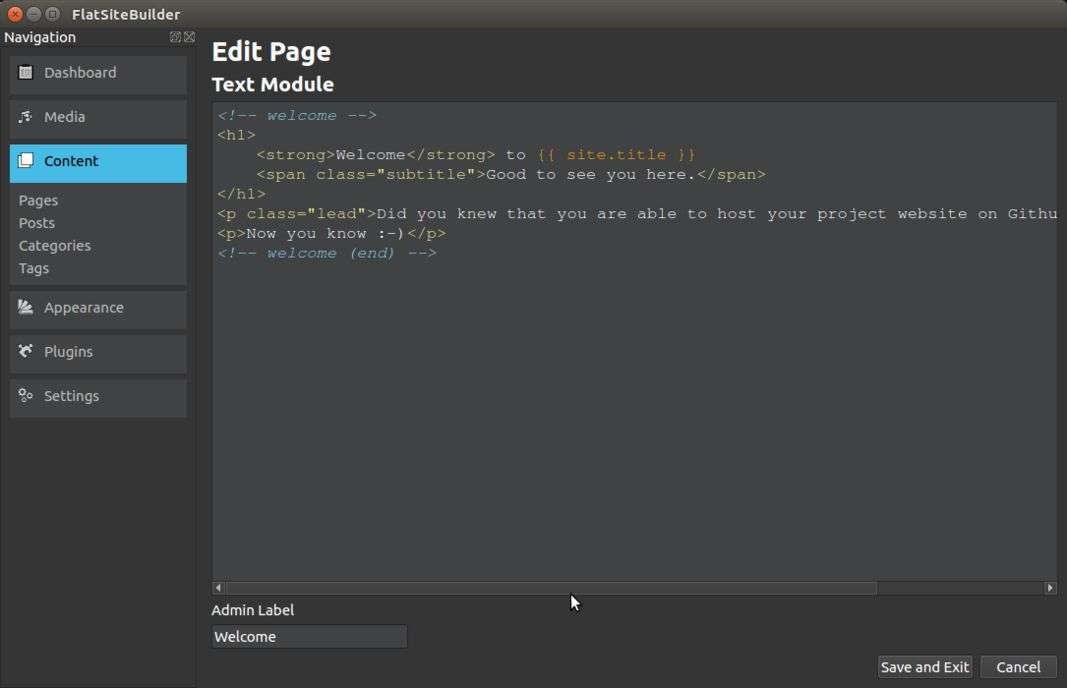Viewport: 1067px width, 688px height.
Task: Click inside the HTML code editor area
Action: (634, 400)
